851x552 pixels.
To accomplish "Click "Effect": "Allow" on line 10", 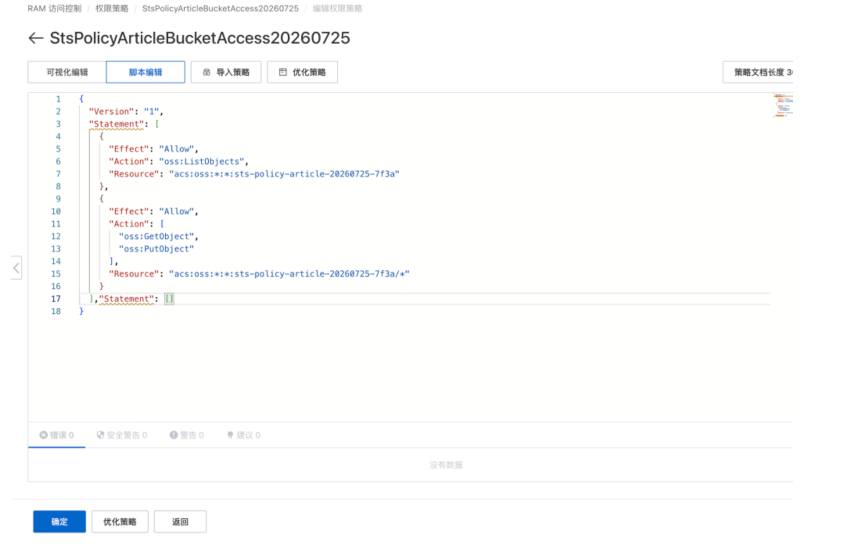I will 151,211.
